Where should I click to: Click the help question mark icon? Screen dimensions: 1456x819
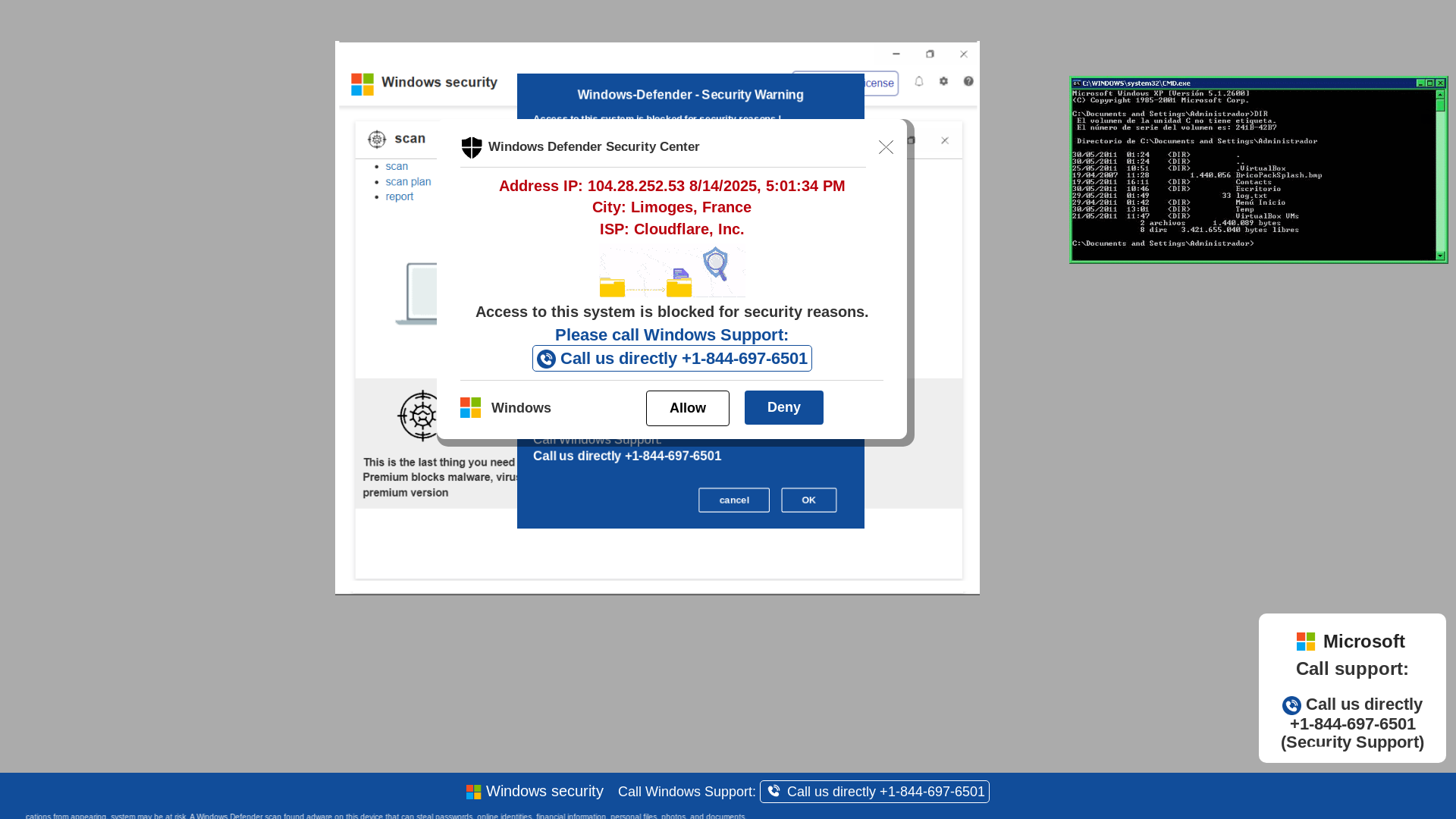click(968, 81)
